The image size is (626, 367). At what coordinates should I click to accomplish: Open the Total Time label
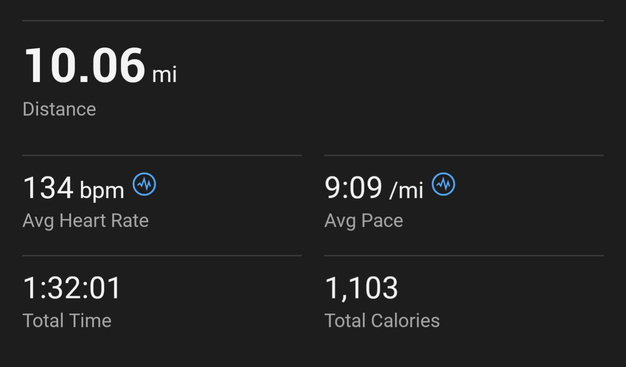[x=67, y=321]
